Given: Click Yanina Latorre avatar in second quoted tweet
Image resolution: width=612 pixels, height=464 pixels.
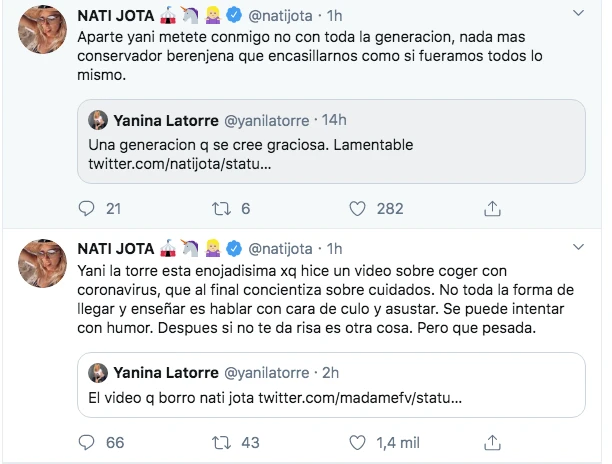Looking at the screenshot, I should (97, 373).
